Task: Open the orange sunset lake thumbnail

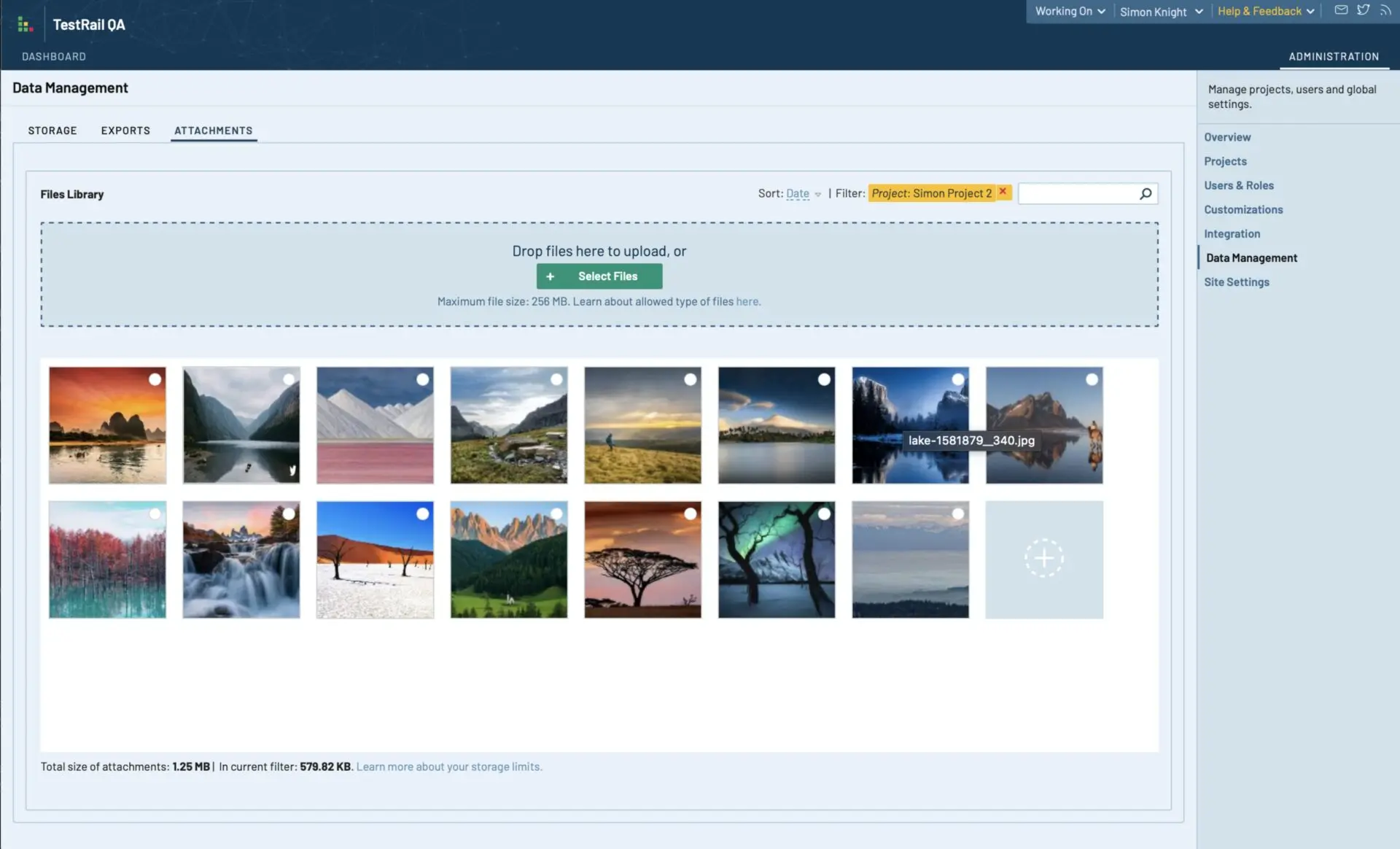Action: [107, 425]
